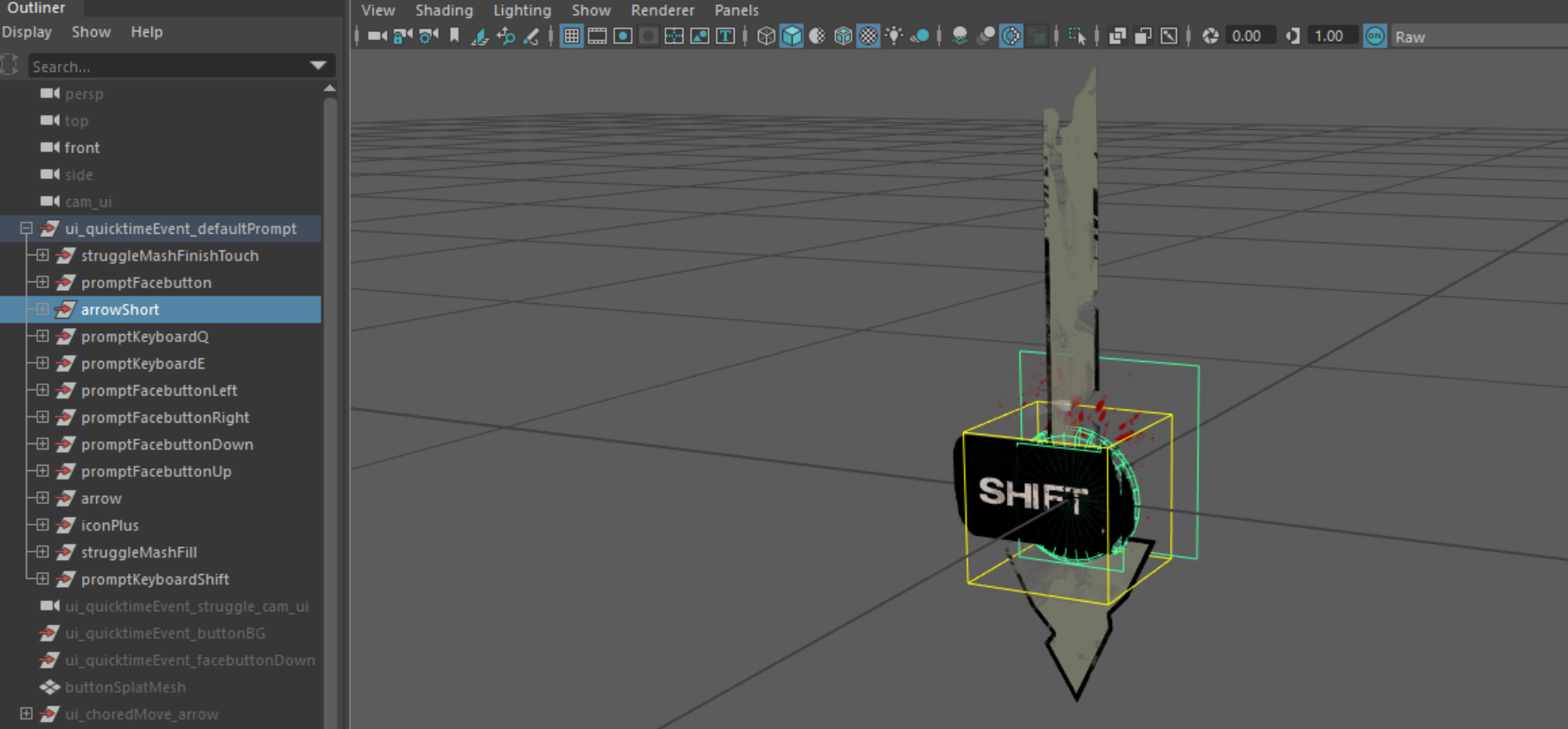
Task: Click the XRay Joints icon
Action: pos(1168,36)
